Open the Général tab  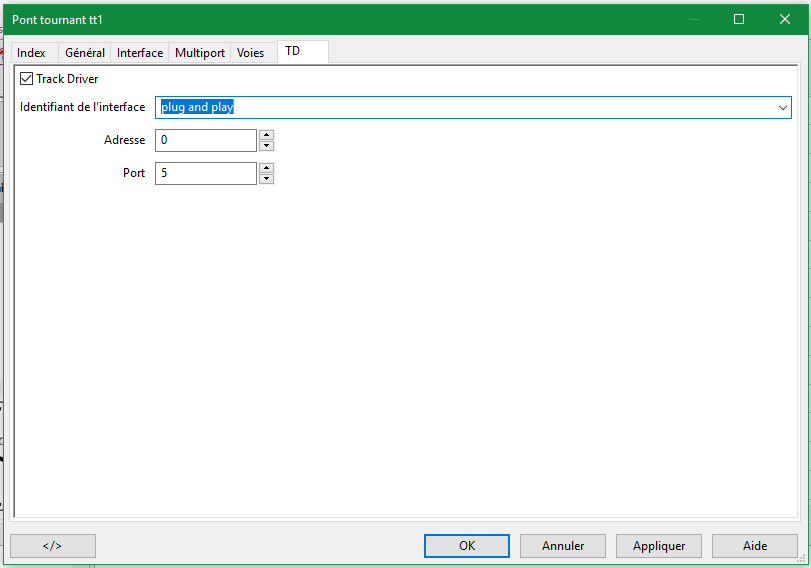point(85,53)
